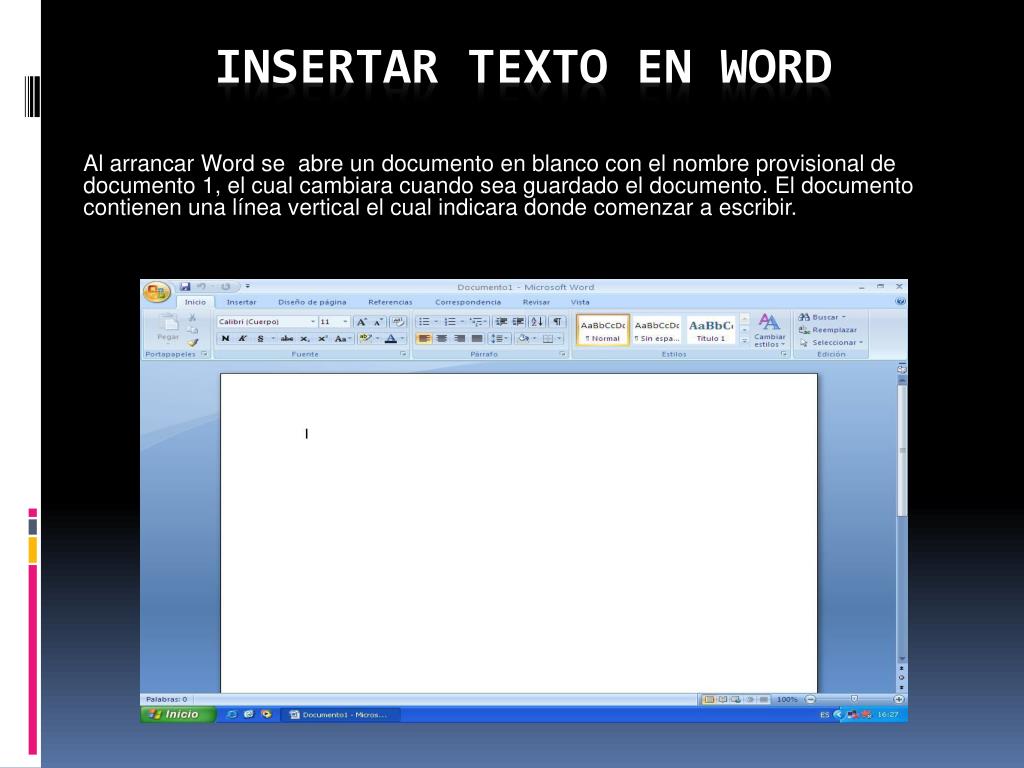
Task: Apply the font color A button
Action: (x=391, y=338)
